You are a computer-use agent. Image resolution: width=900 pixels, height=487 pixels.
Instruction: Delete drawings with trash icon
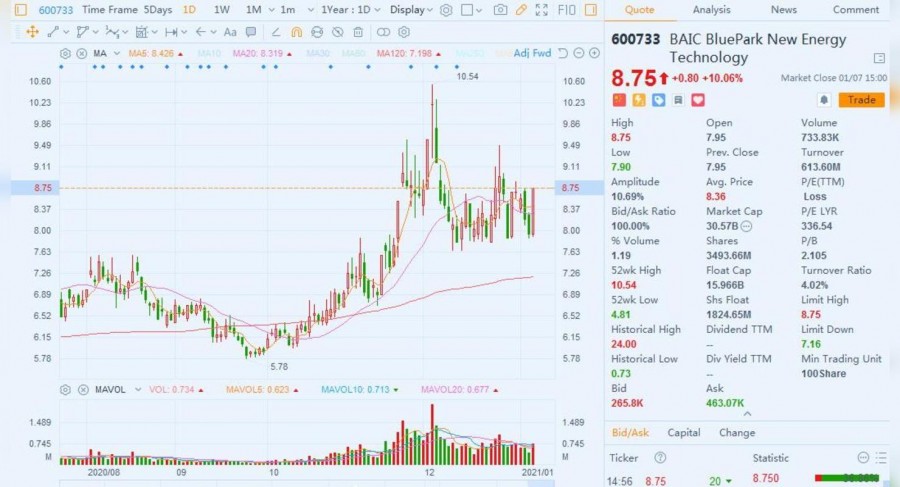358,32
